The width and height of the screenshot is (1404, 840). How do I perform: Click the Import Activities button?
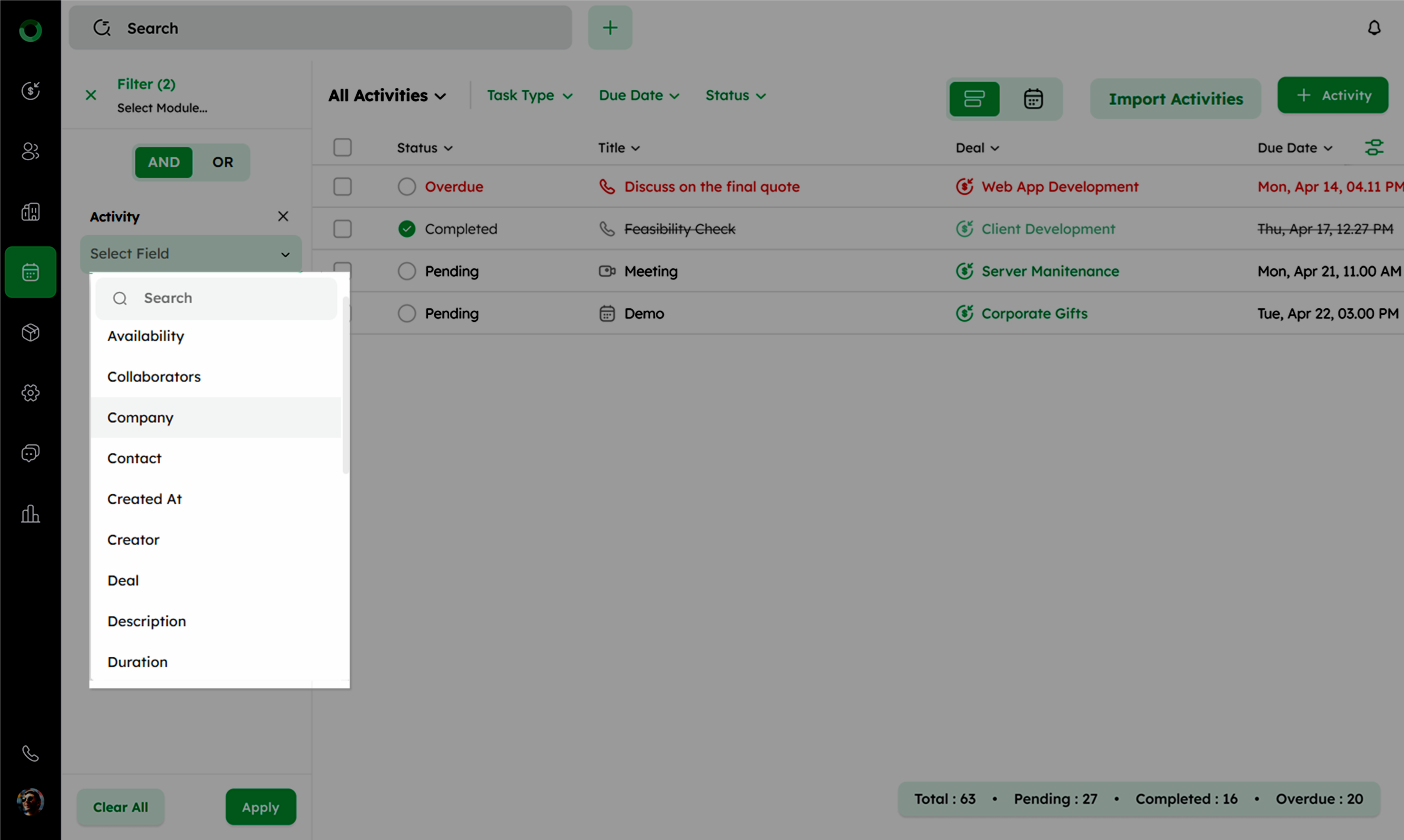click(x=1175, y=99)
